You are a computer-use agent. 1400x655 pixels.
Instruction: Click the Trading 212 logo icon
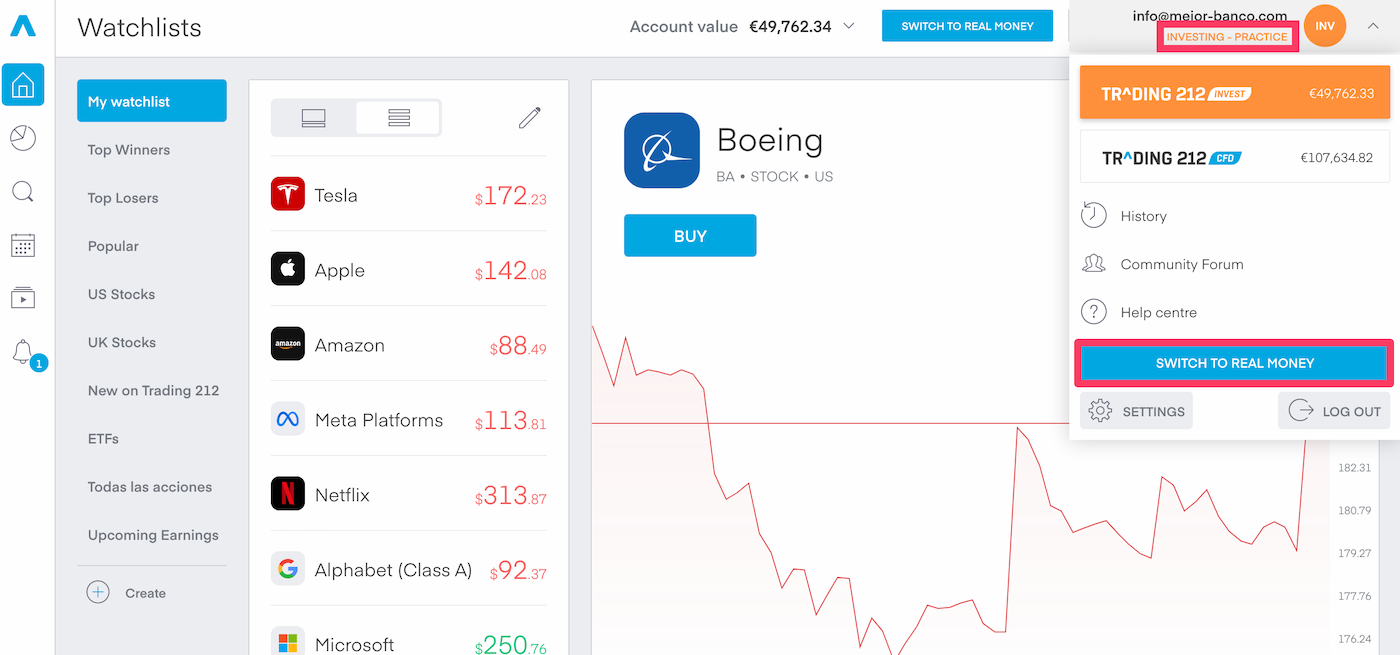(x=22, y=27)
